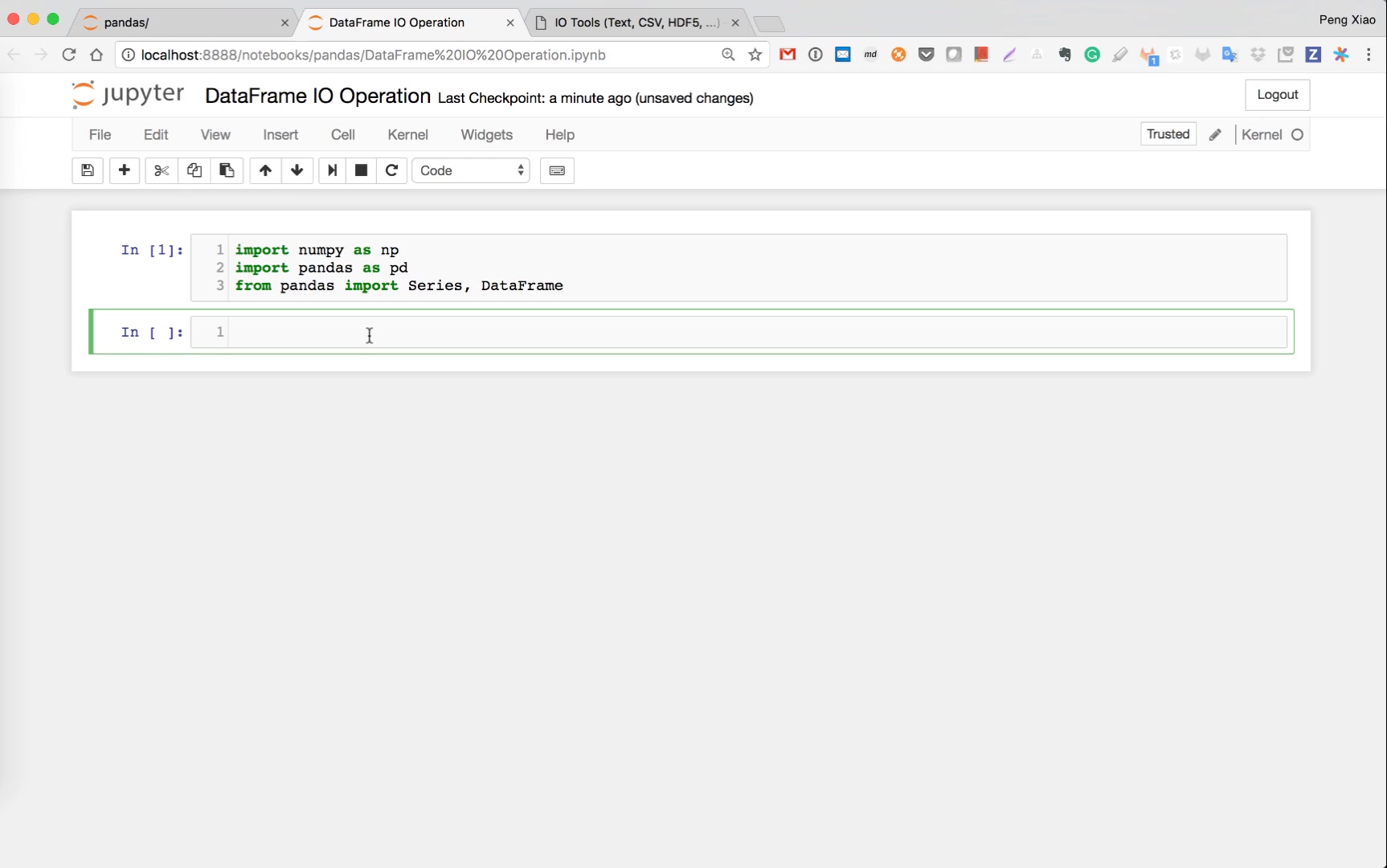Open the File menu
The width and height of the screenshot is (1387, 868).
[100, 135]
